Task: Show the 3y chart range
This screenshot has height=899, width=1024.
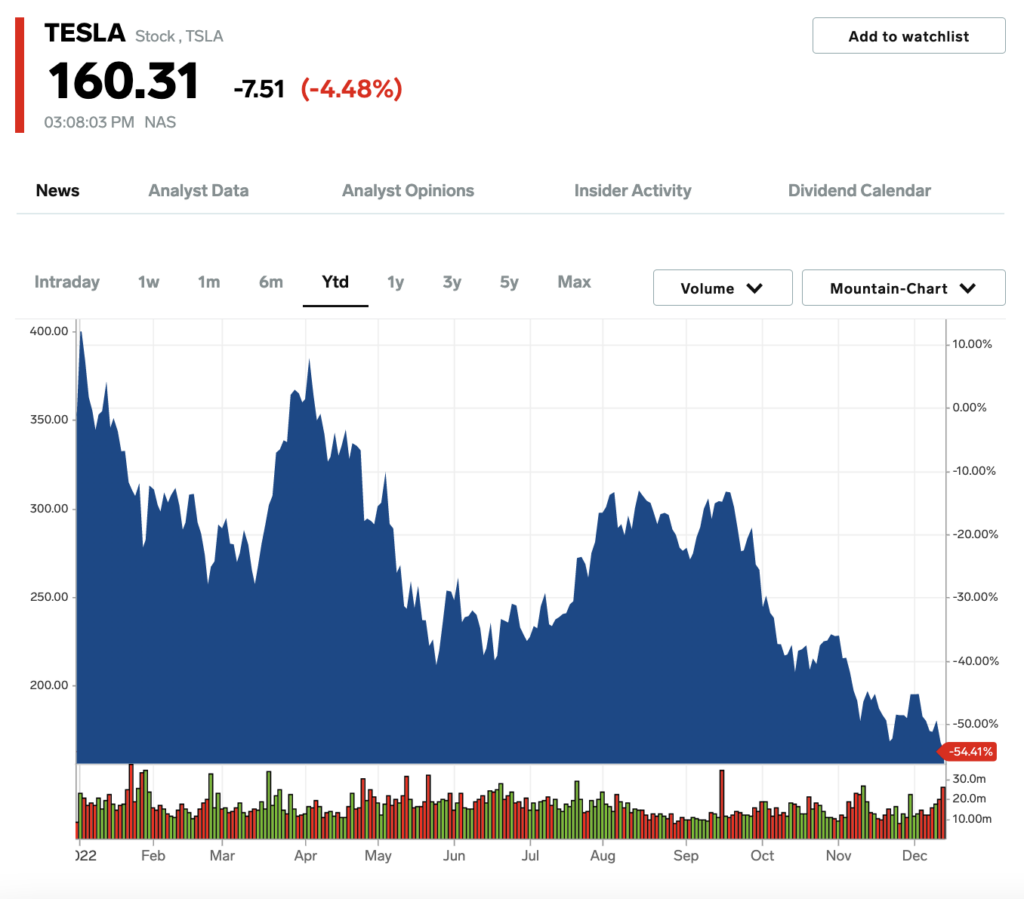Action: [452, 282]
